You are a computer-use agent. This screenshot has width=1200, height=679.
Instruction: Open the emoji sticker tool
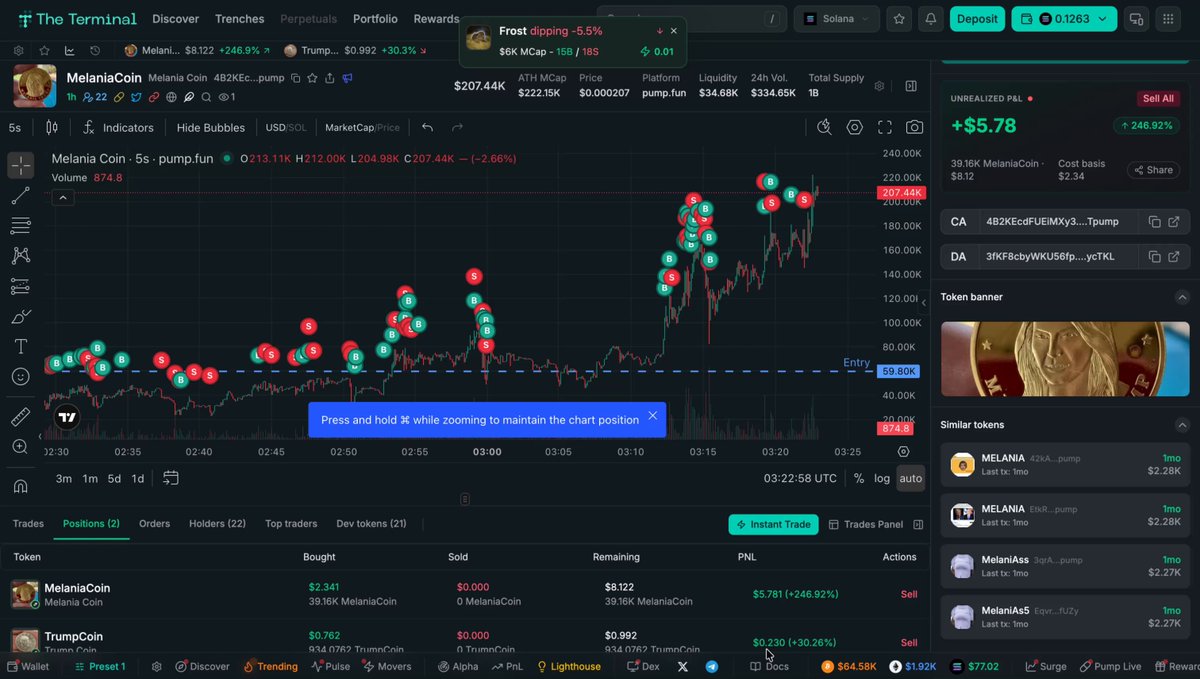pos(20,377)
